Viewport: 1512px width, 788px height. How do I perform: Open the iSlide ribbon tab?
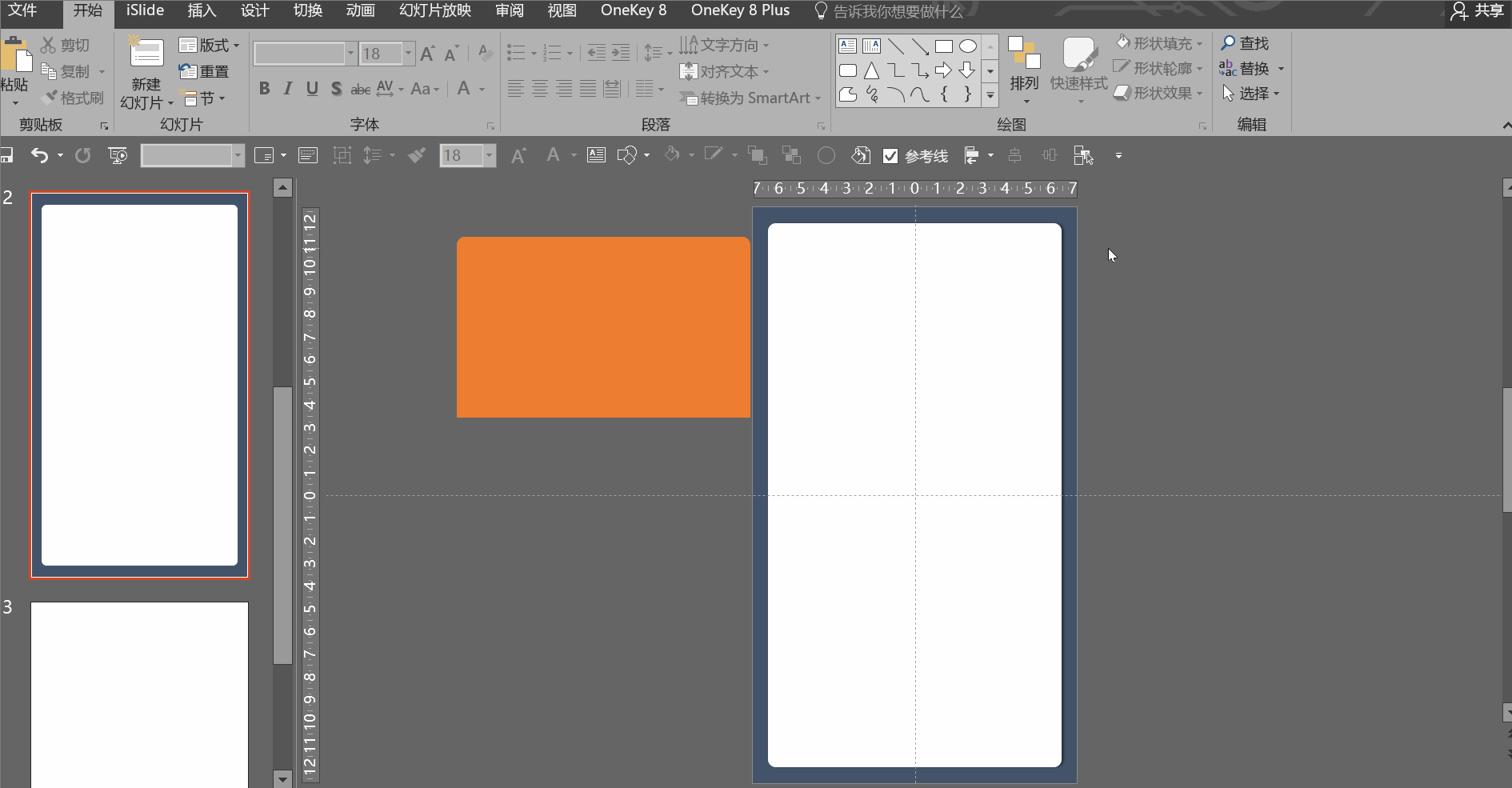click(x=145, y=10)
